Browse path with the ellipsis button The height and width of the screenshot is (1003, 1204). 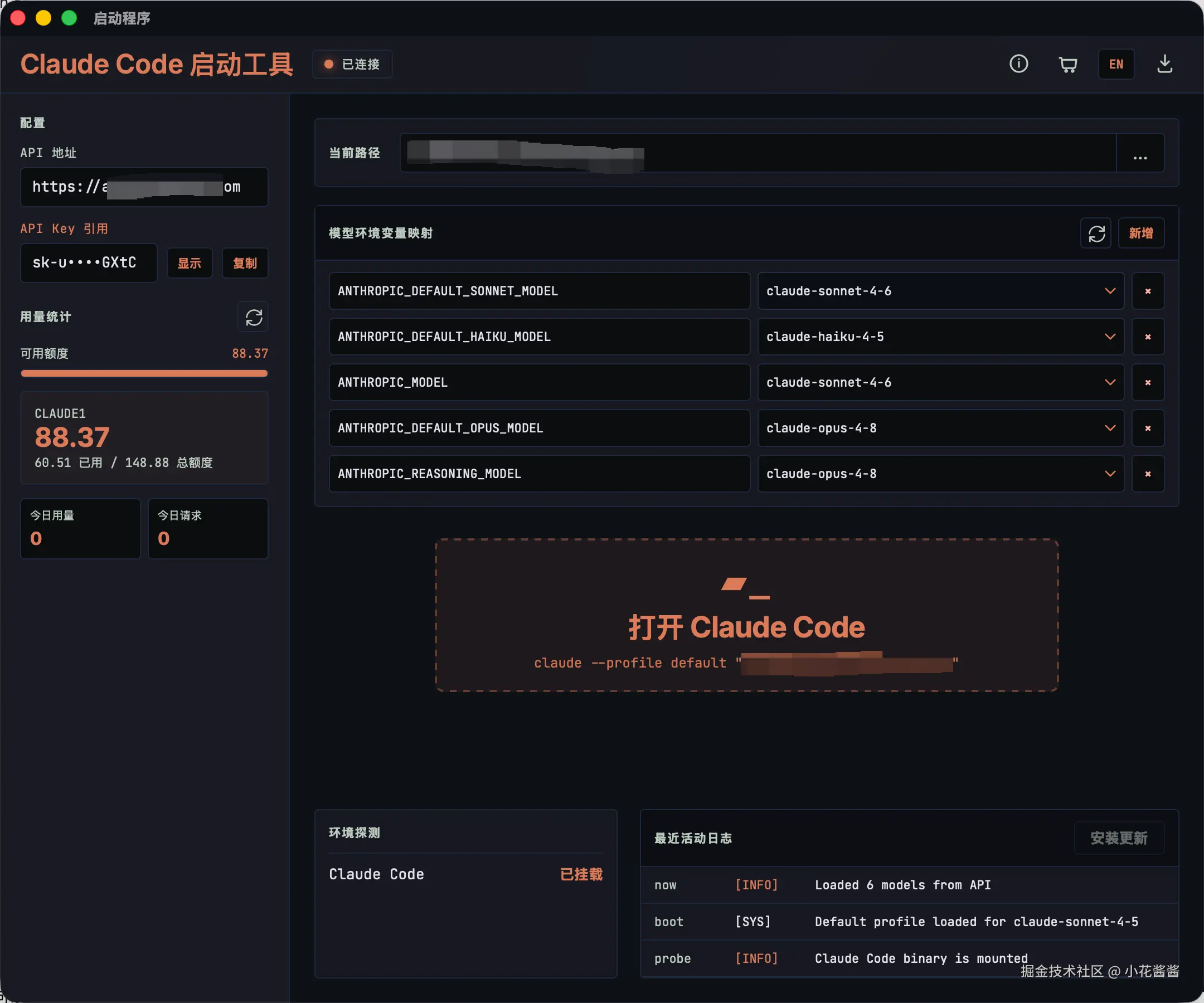1140,153
